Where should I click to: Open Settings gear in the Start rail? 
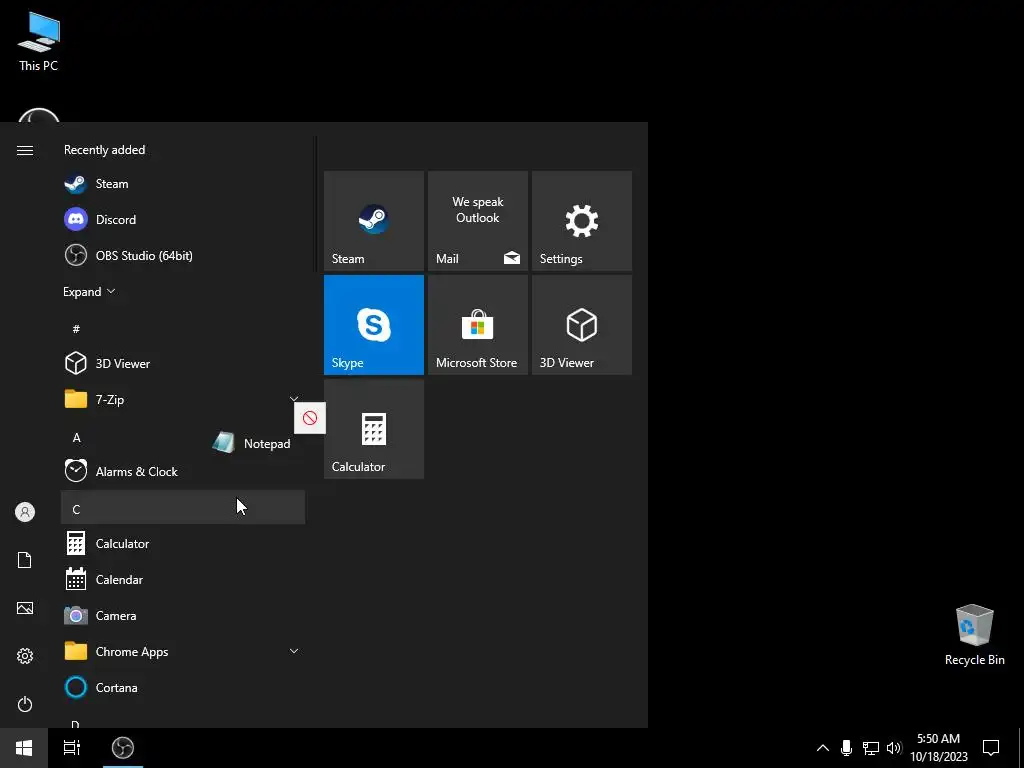(25, 656)
